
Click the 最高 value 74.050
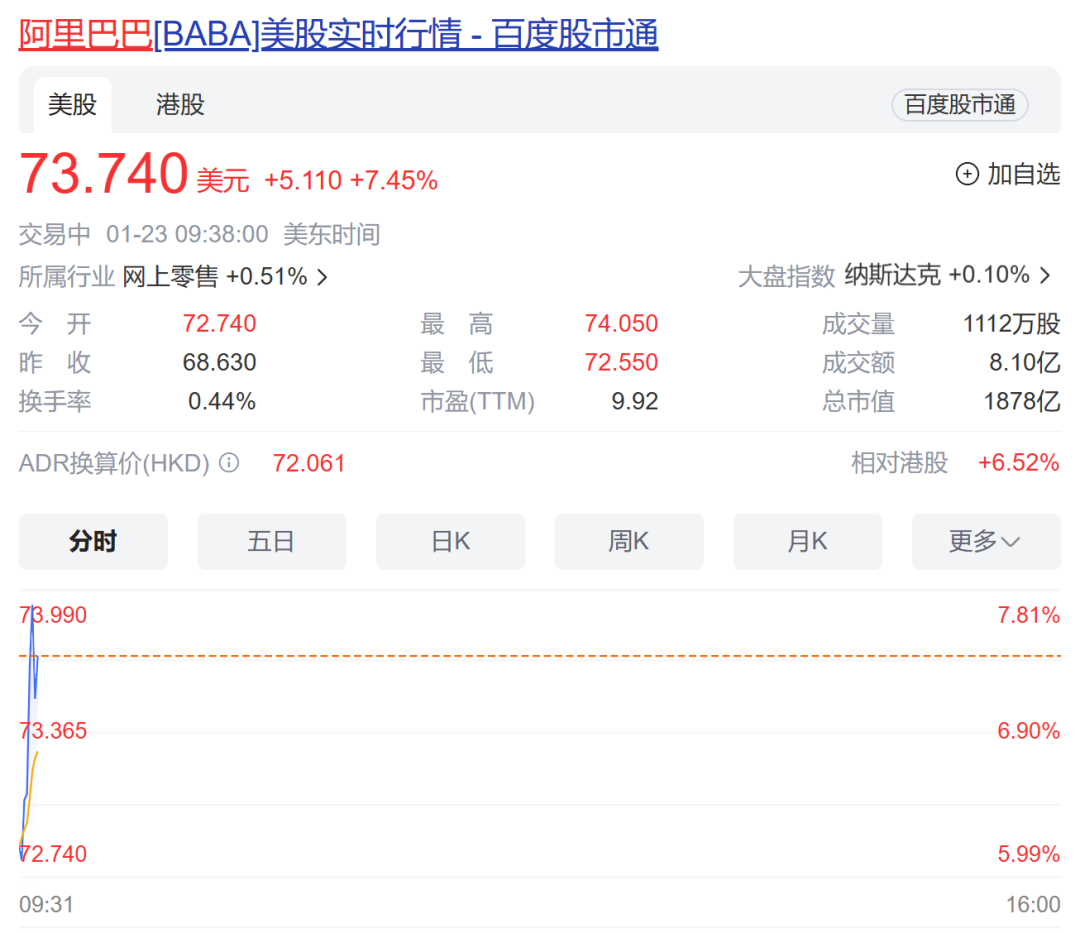[x=621, y=323]
